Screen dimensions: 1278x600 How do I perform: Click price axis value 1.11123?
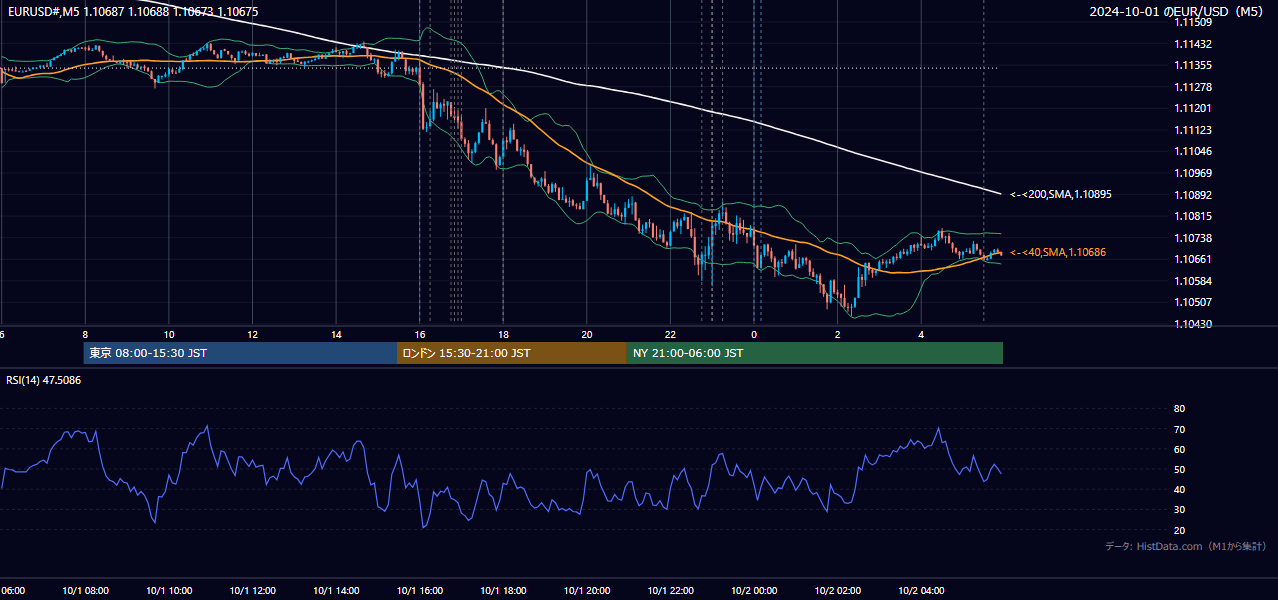click(1193, 130)
